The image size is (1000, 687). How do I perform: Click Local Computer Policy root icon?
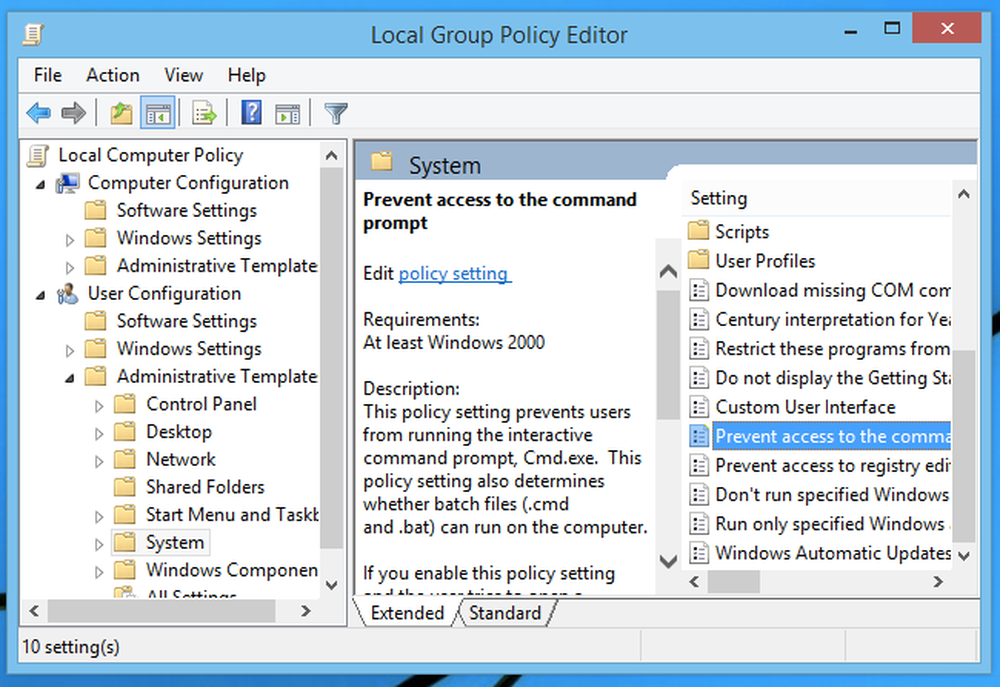(x=38, y=155)
